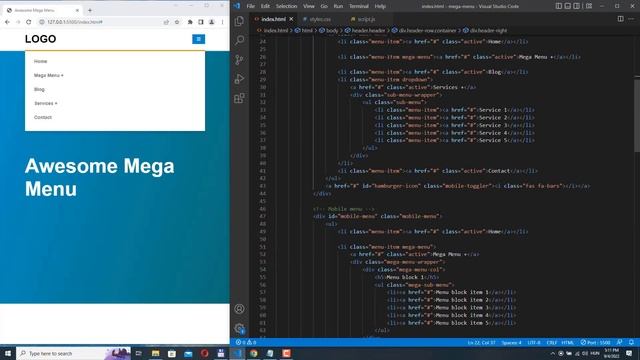
Task: Click the Live Server Port: 5500 status item
Action: [596, 342]
